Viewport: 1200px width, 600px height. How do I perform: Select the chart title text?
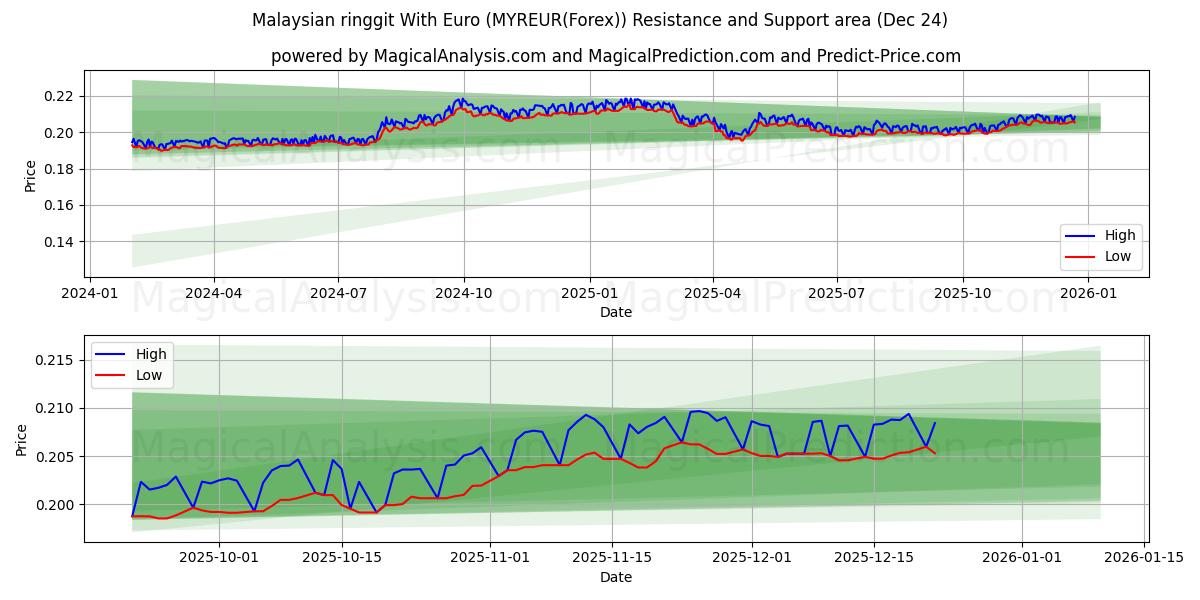pyautogui.click(x=600, y=17)
